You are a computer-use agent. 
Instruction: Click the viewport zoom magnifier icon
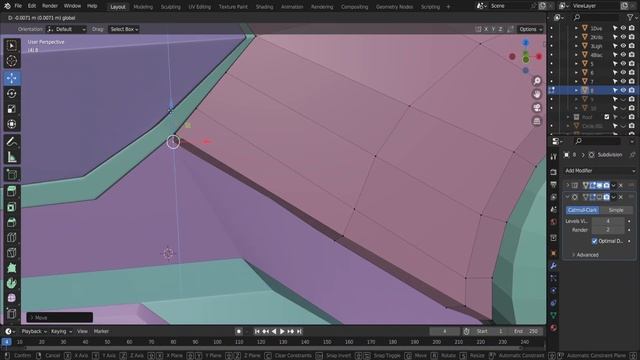tap(537, 81)
